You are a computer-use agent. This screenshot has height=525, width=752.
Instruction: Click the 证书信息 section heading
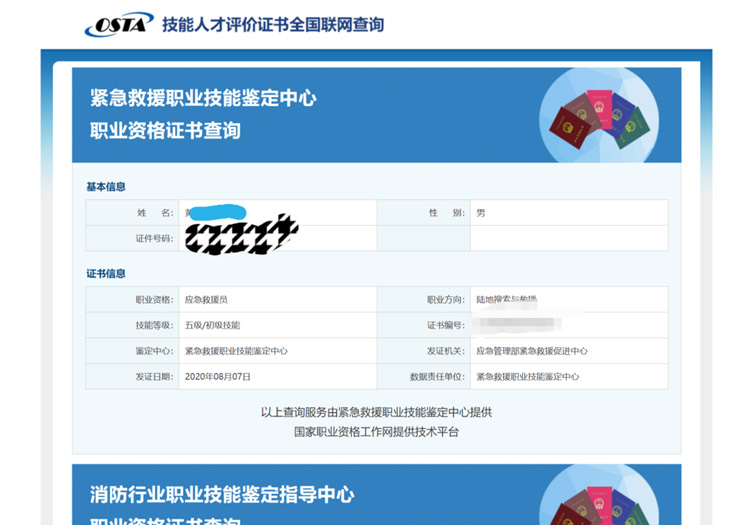[106, 274]
